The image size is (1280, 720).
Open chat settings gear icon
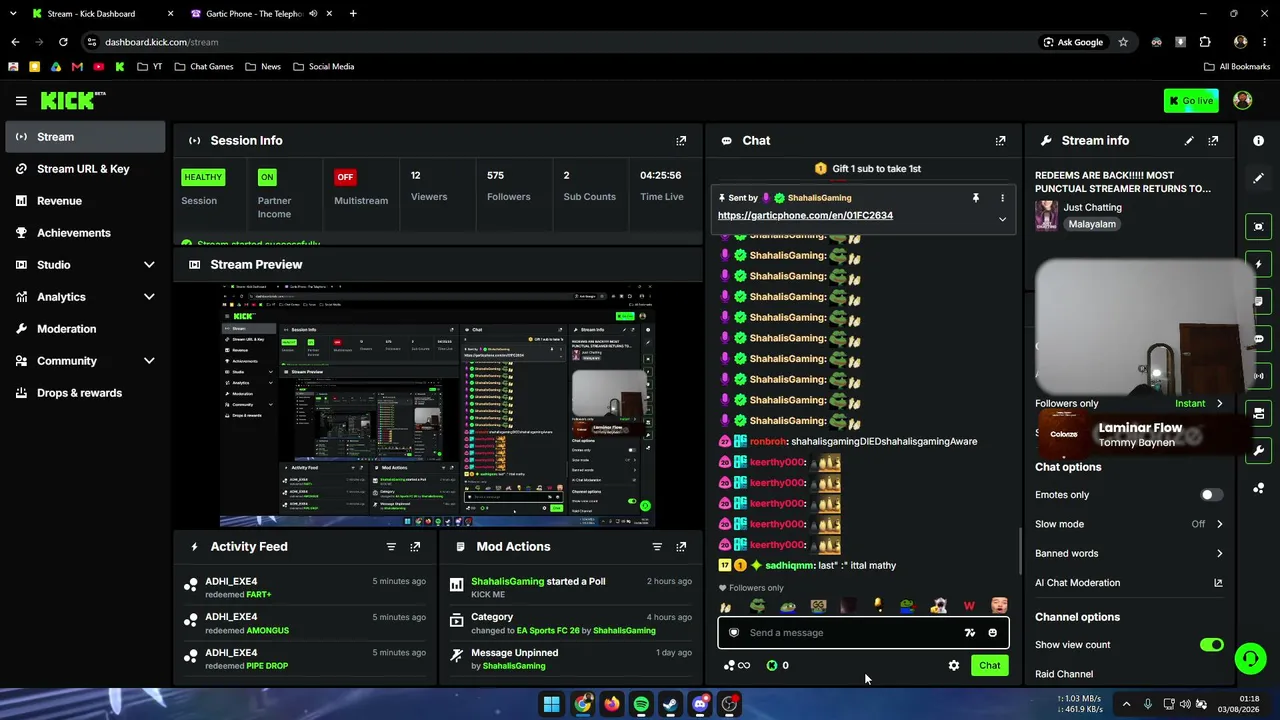tap(954, 666)
